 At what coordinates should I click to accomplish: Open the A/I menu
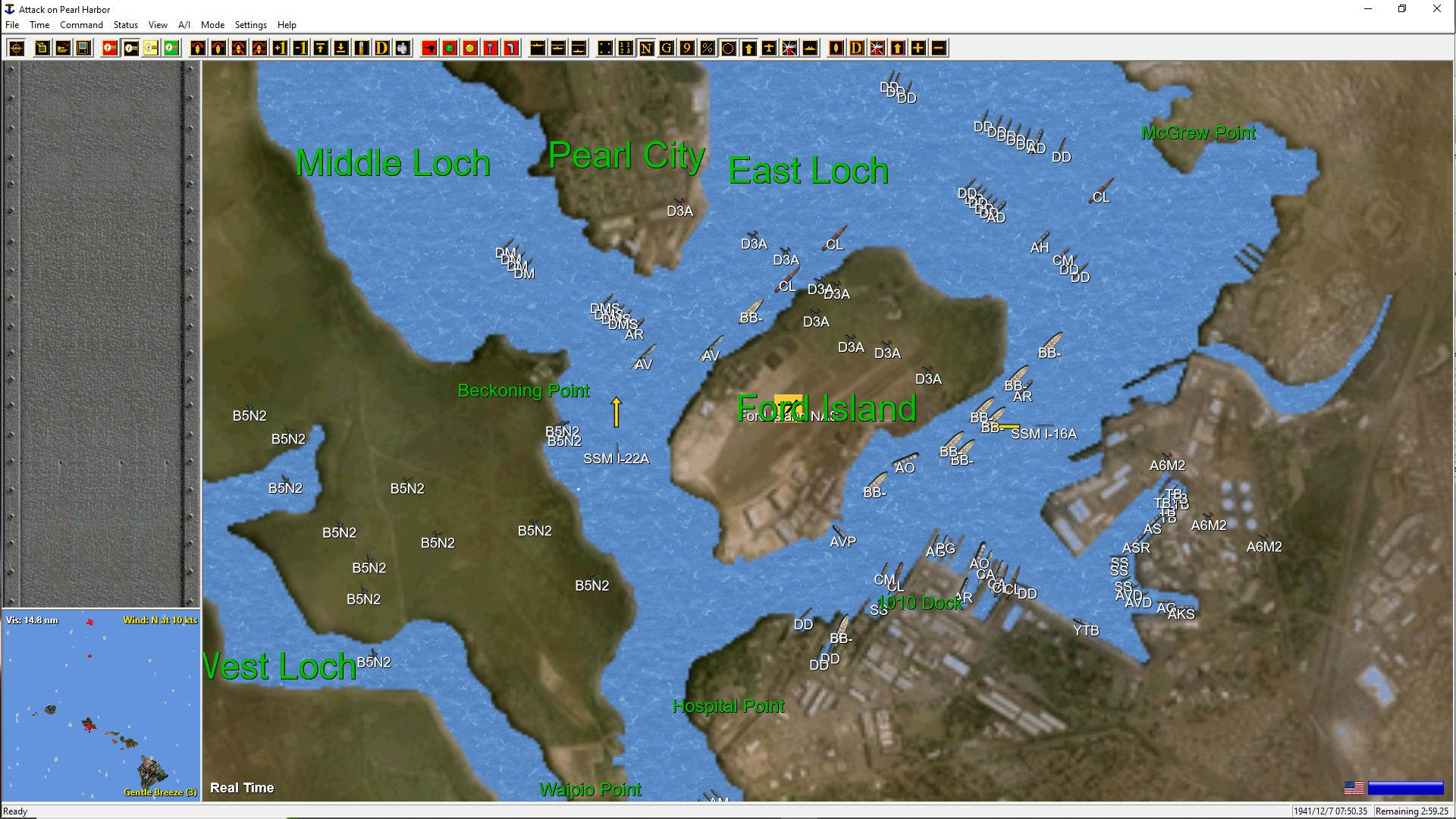pos(184,24)
